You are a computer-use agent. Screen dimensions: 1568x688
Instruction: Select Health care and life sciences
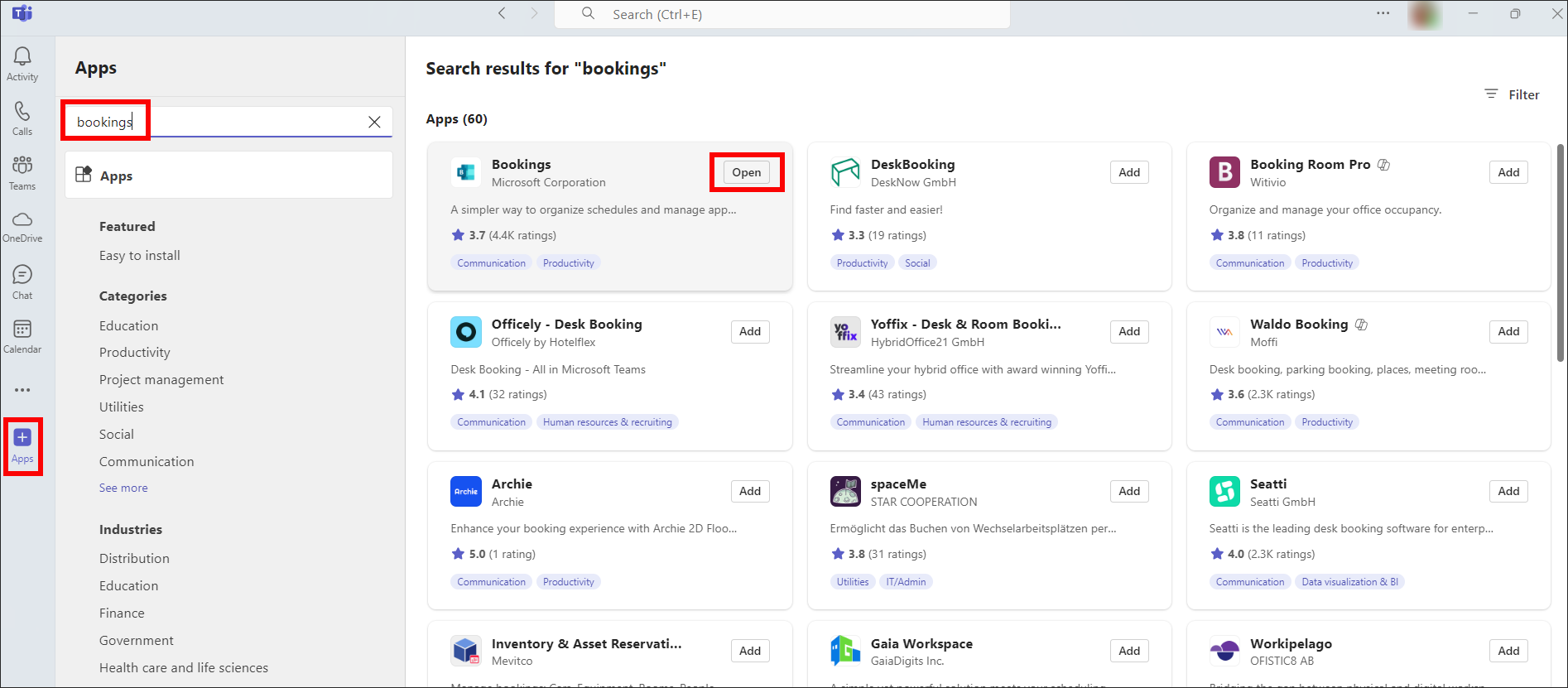point(184,667)
